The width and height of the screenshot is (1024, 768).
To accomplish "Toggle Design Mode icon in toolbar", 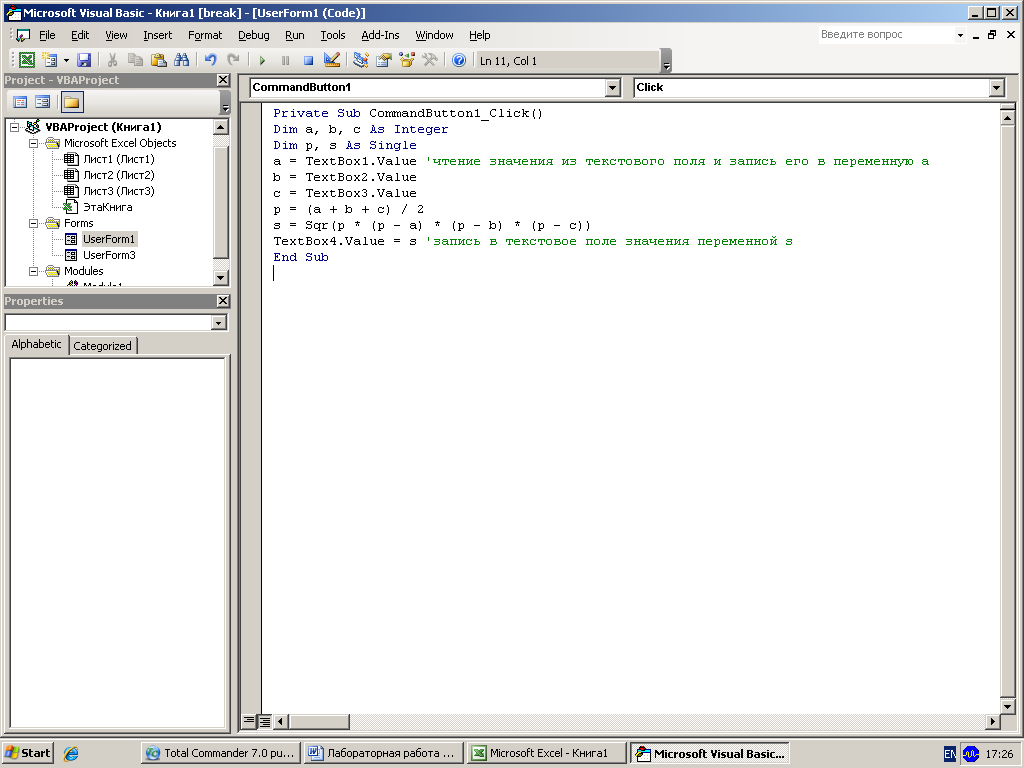I will [x=332, y=61].
